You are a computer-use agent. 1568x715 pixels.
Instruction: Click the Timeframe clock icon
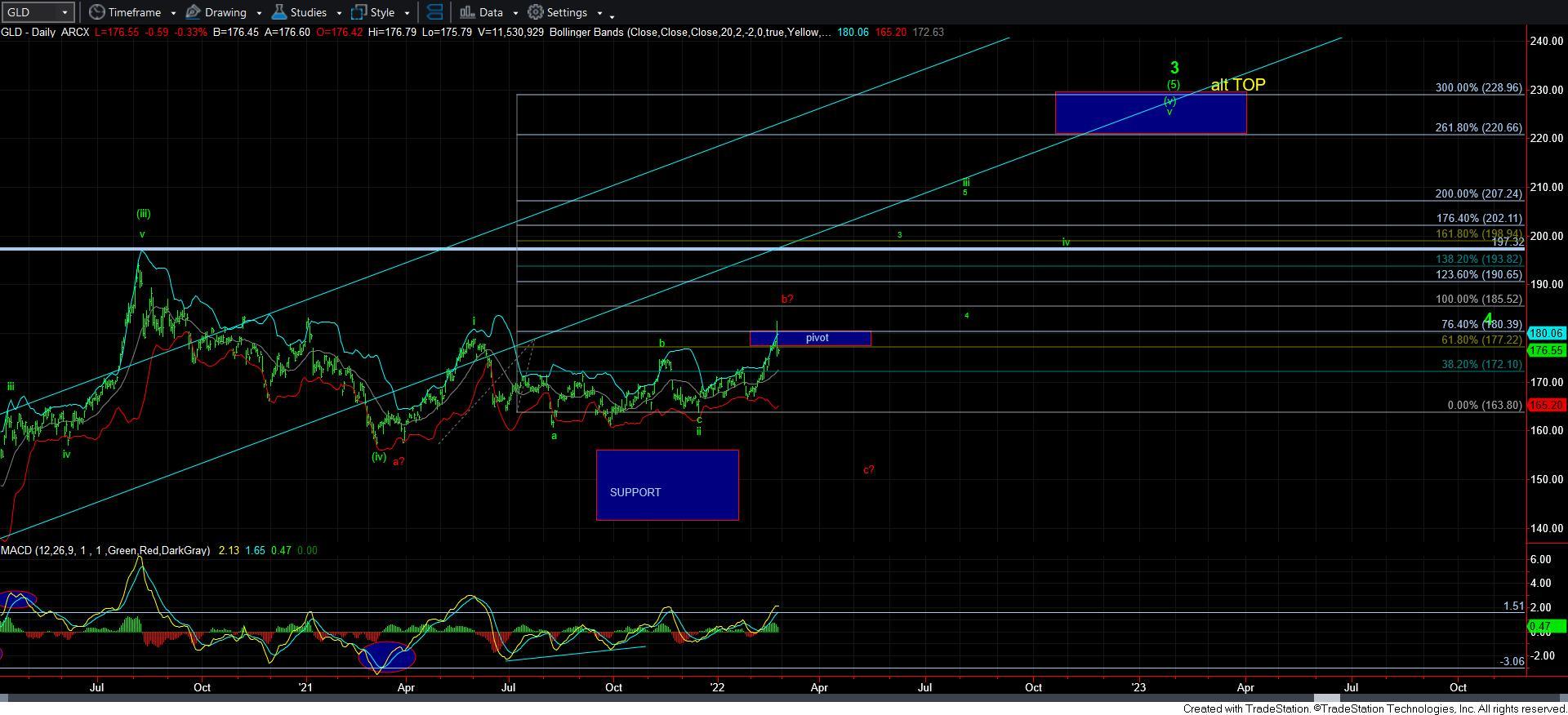(97, 12)
